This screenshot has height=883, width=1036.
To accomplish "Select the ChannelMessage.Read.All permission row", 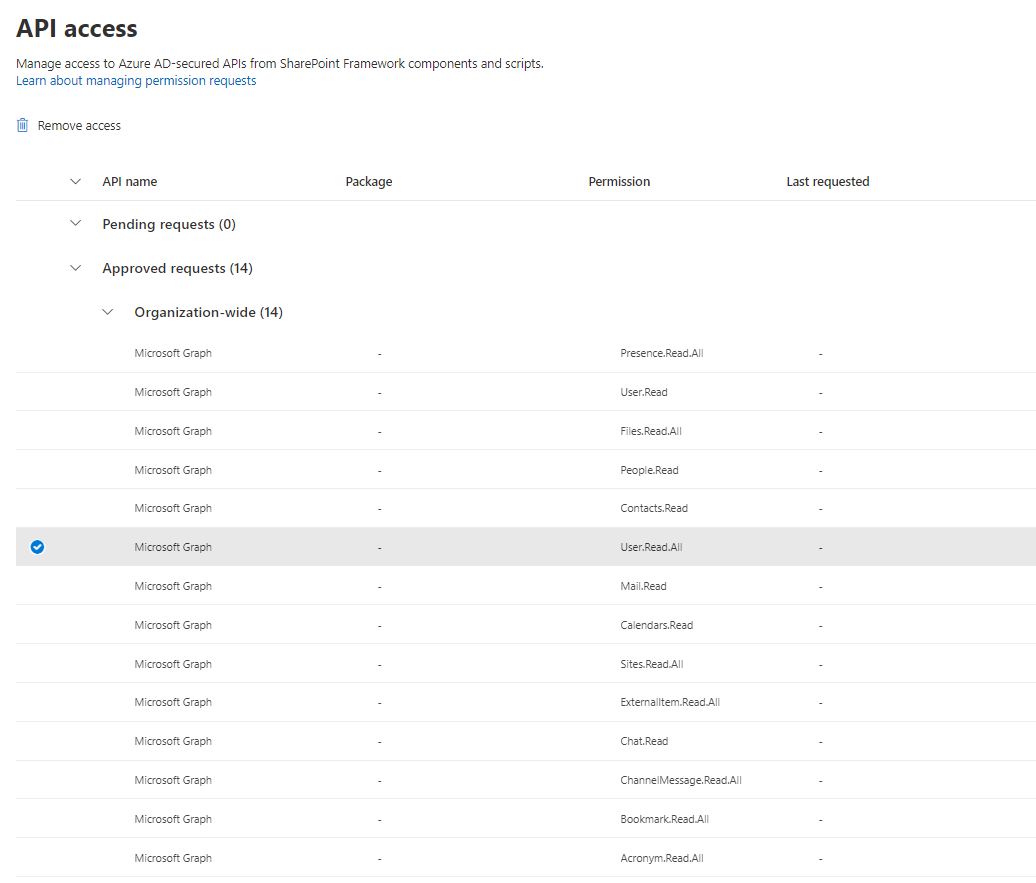I will tap(526, 781).
